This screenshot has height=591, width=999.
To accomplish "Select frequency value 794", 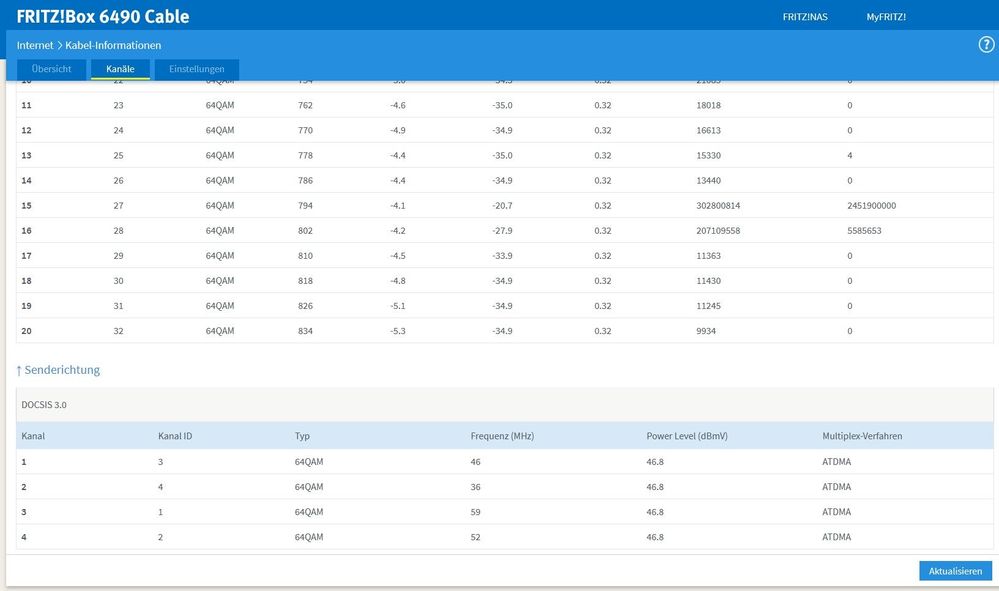I will (305, 206).
